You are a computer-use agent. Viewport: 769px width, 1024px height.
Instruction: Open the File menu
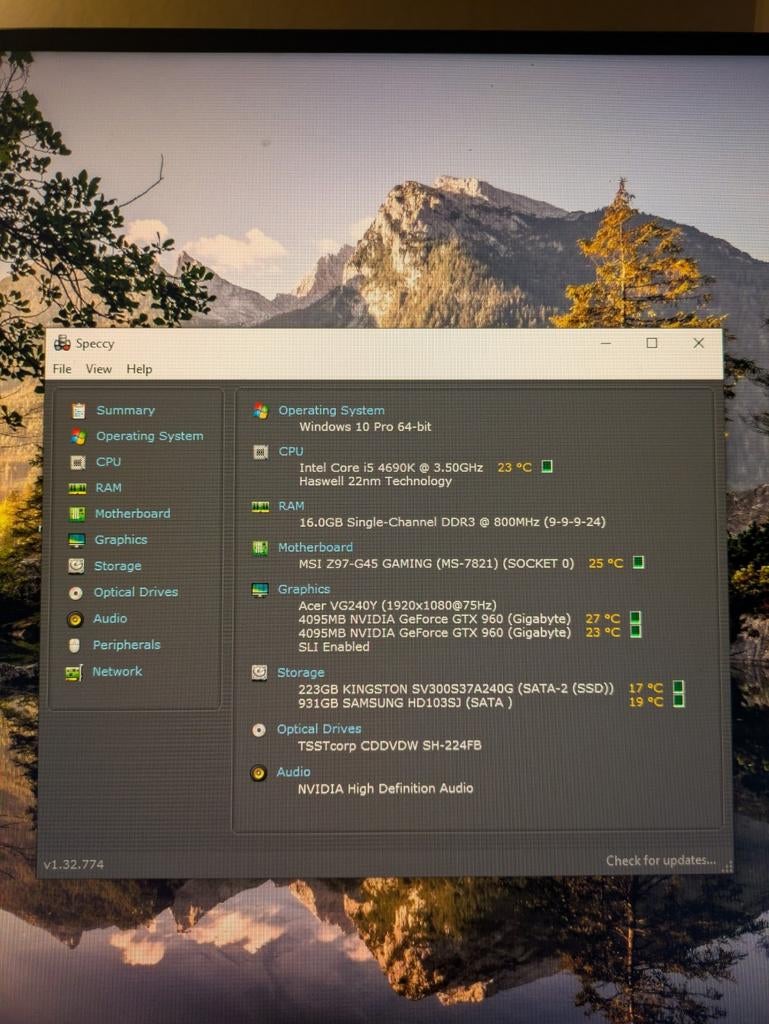(x=62, y=369)
